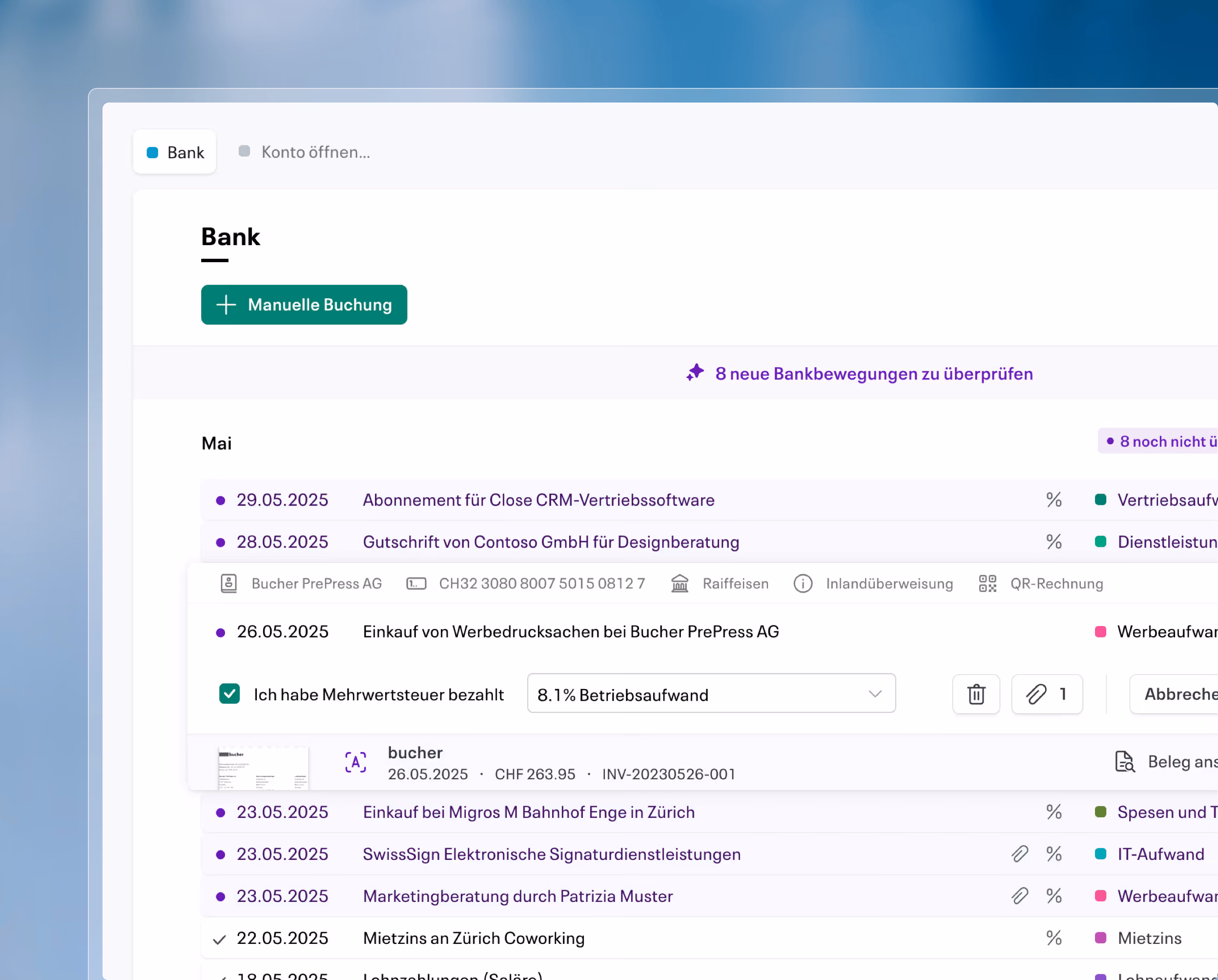This screenshot has height=980, width=1218.
Task: Click percent icon in Migros row
Action: (1053, 812)
